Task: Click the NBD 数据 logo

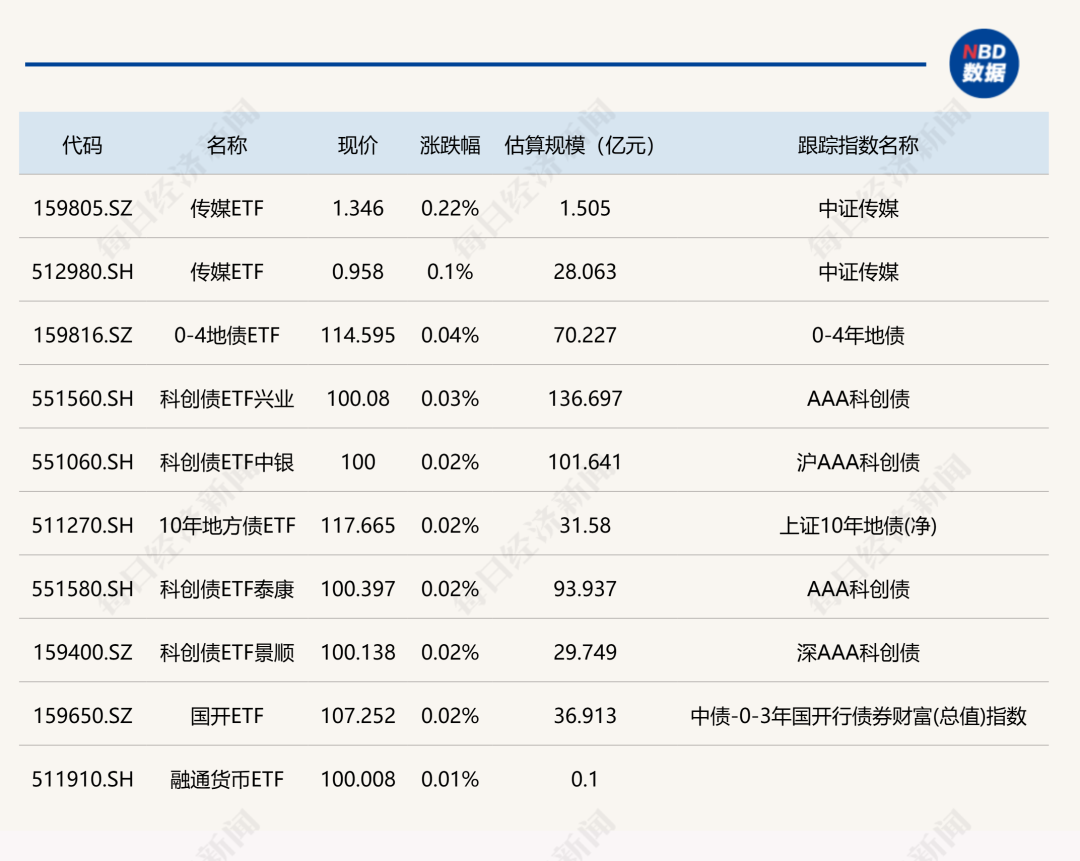Action: (x=984, y=63)
